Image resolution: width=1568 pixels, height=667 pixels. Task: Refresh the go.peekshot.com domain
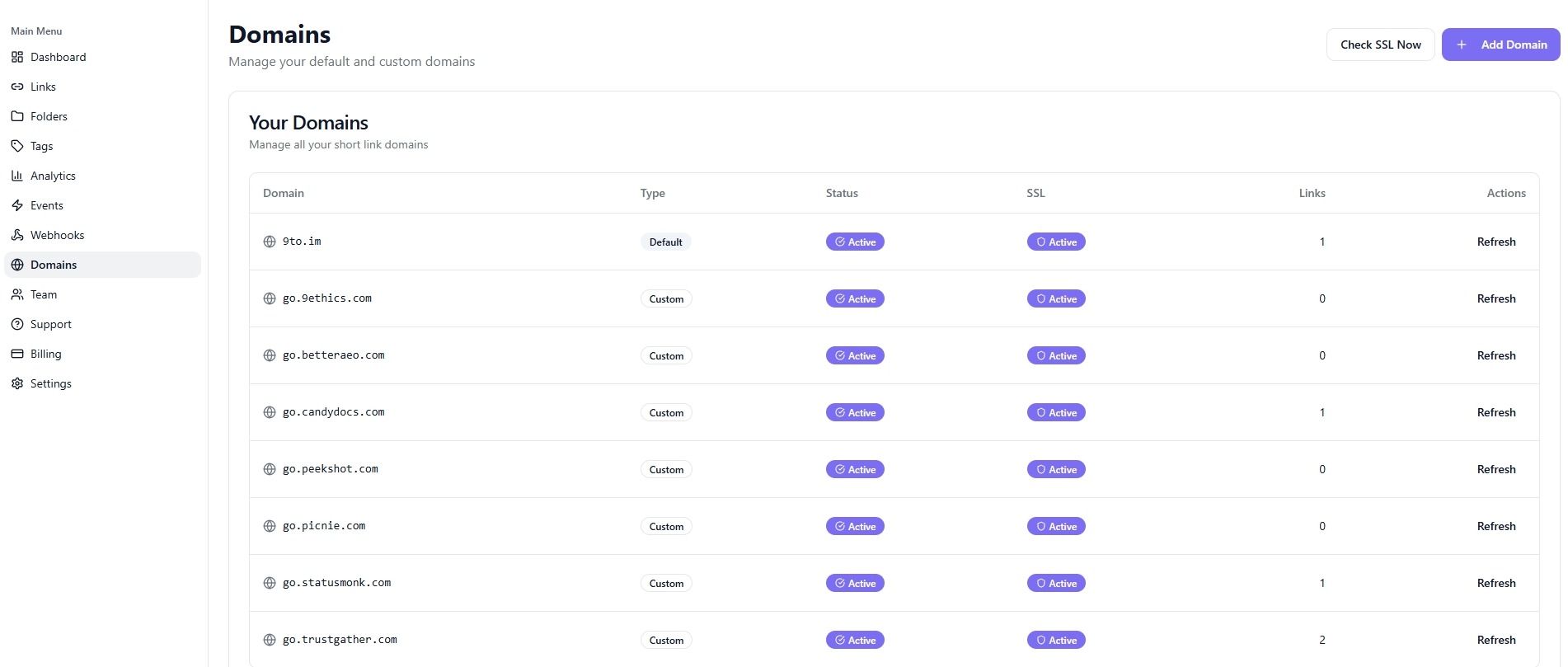tap(1496, 469)
